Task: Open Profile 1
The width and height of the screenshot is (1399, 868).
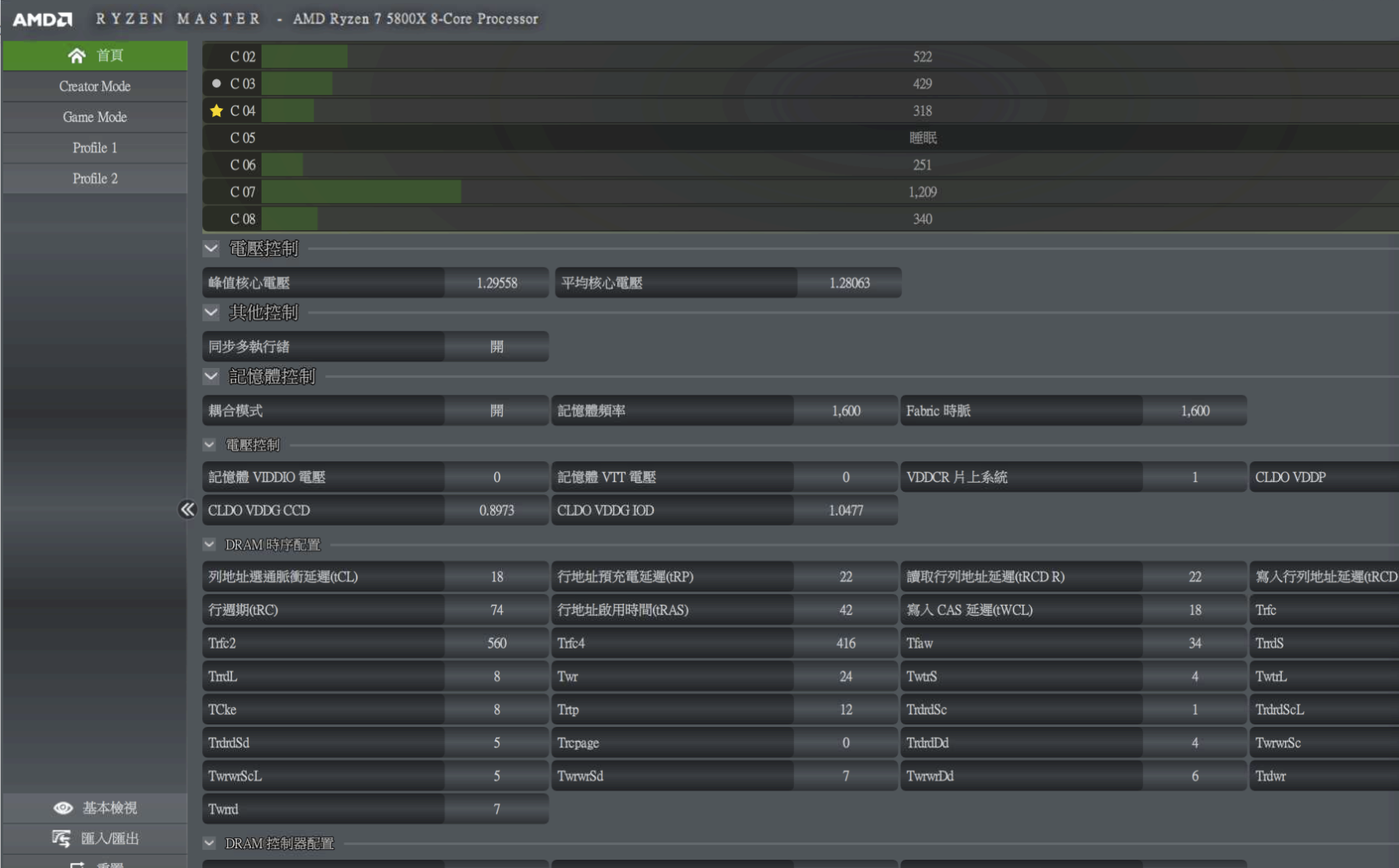Action: tap(95, 148)
